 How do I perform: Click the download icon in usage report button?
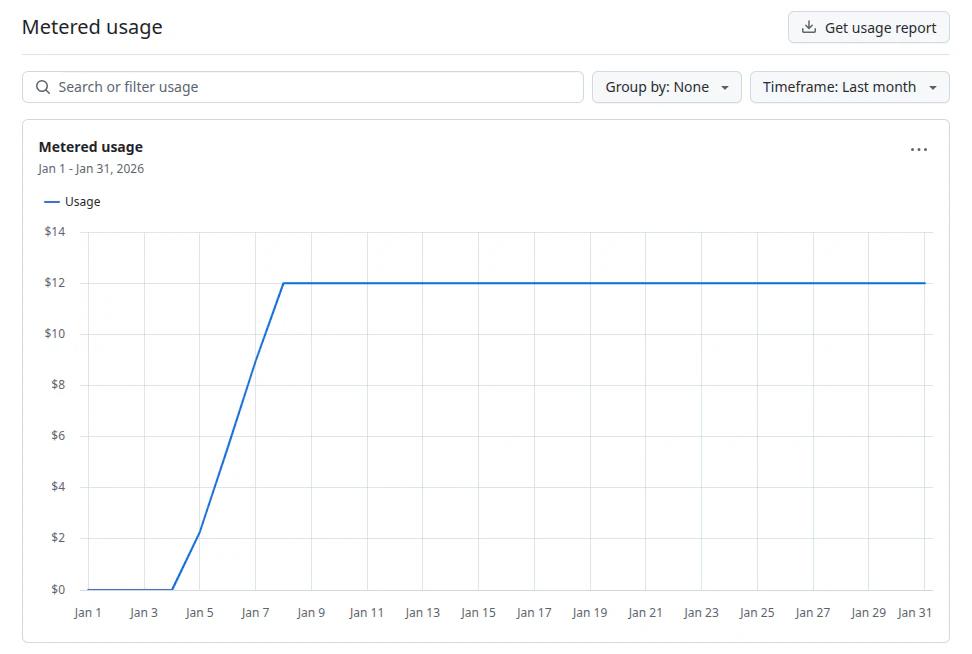(808, 27)
